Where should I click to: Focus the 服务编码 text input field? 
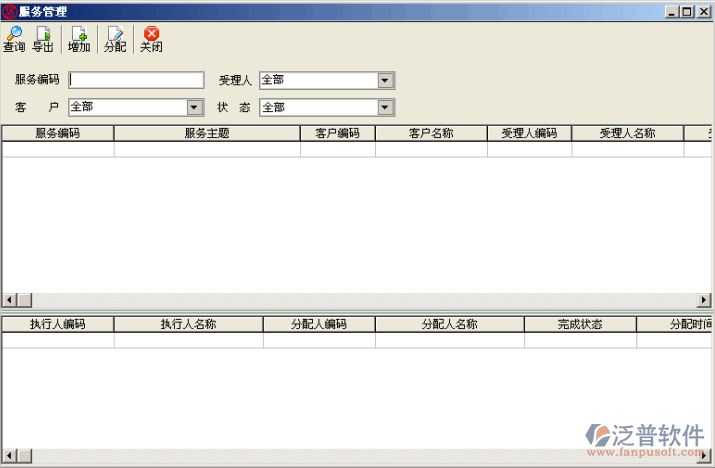tap(136, 80)
